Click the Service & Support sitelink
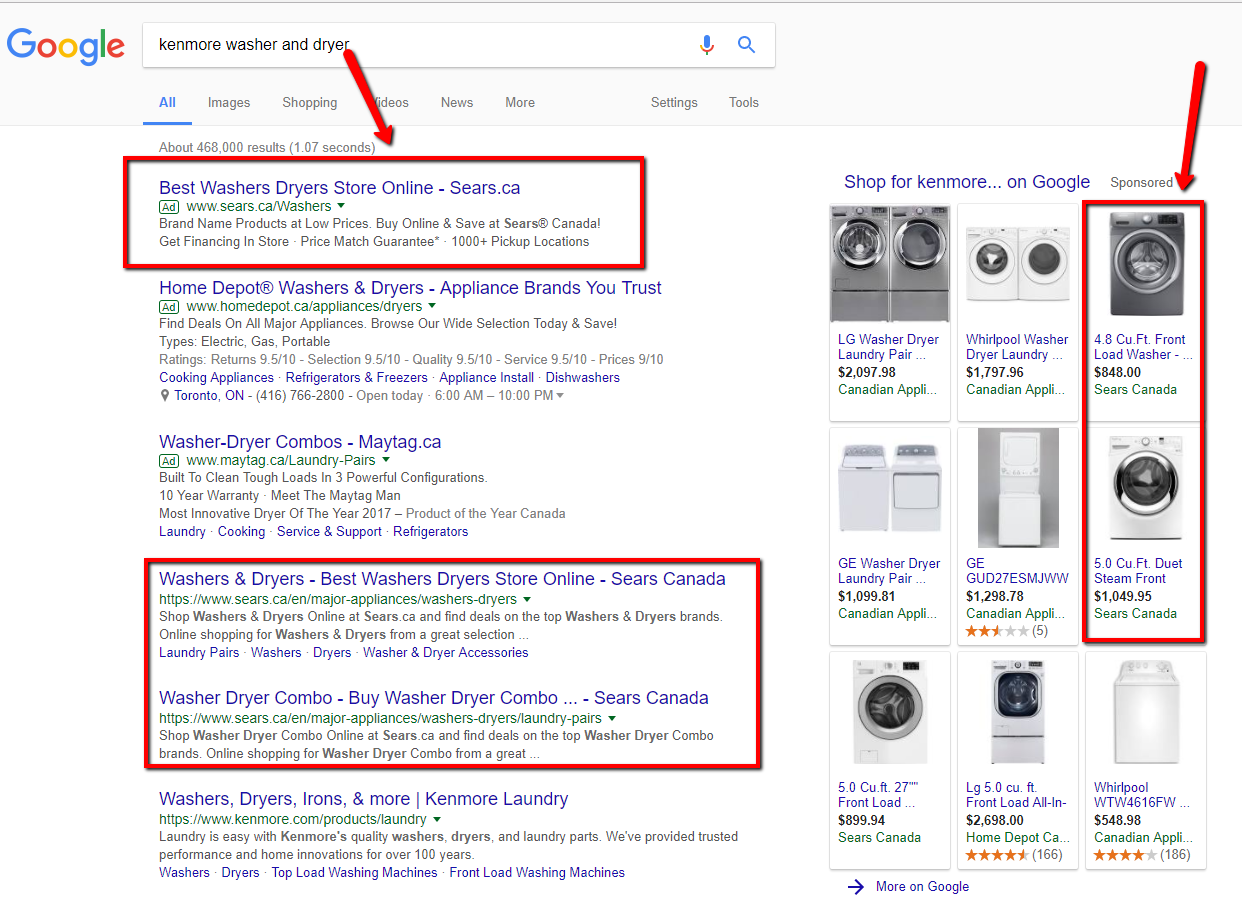The height and width of the screenshot is (905, 1242). pos(330,532)
